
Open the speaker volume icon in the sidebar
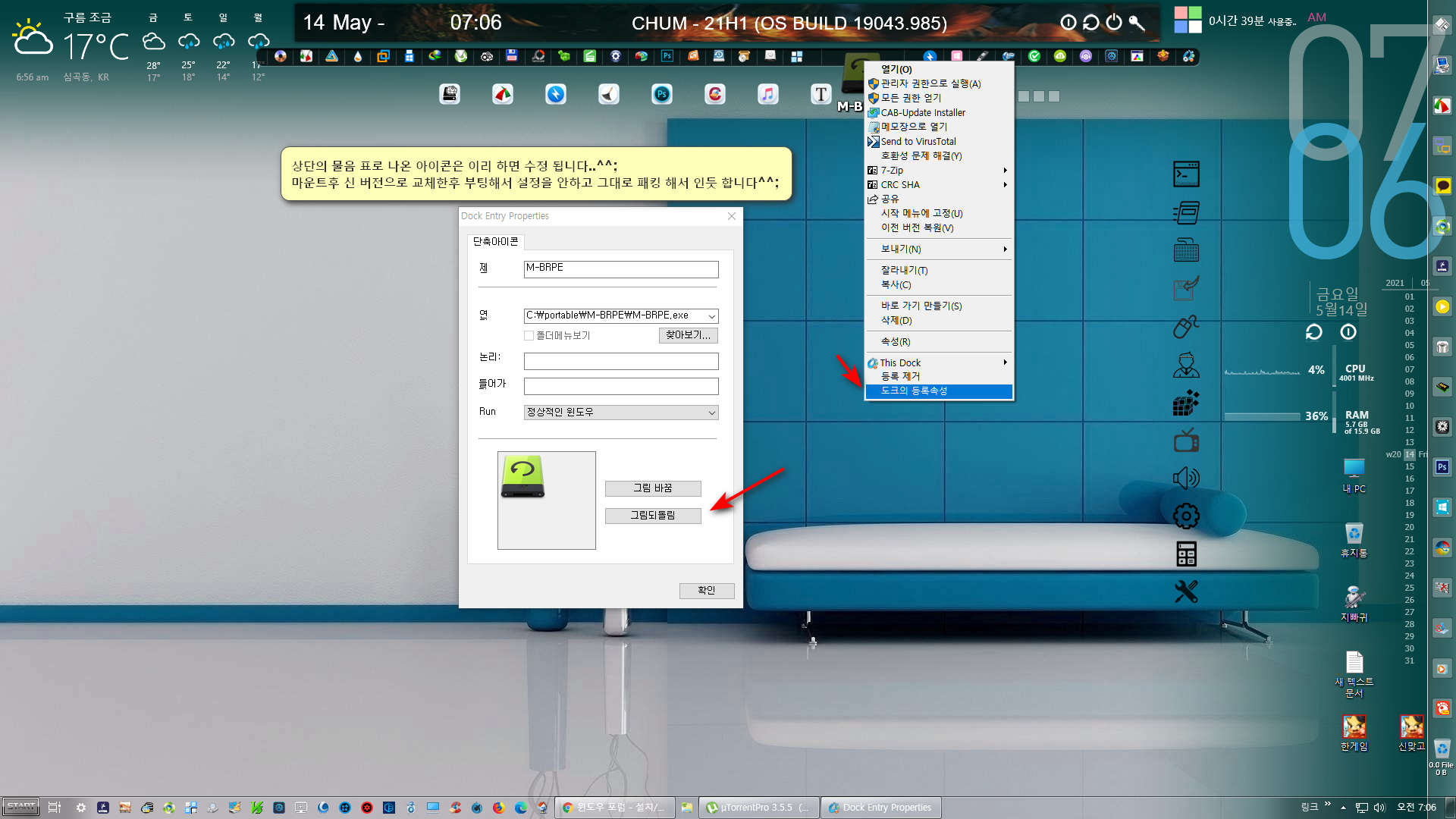(x=1186, y=478)
